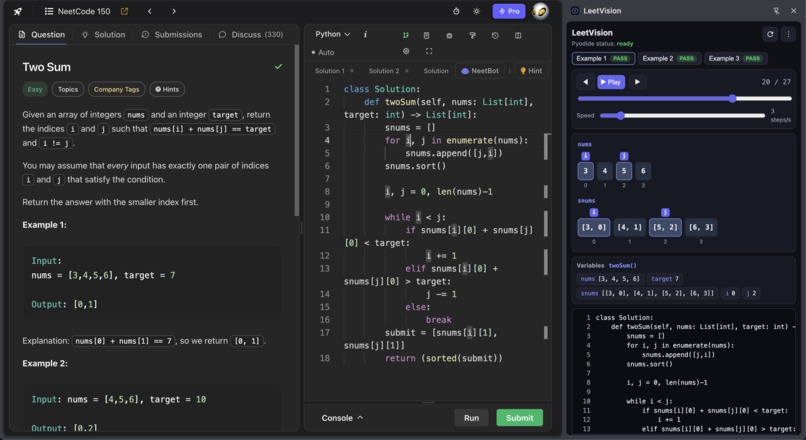Click the Pro upgrade button
Viewport: 806px width, 440px height.
click(x=509, y=11)
